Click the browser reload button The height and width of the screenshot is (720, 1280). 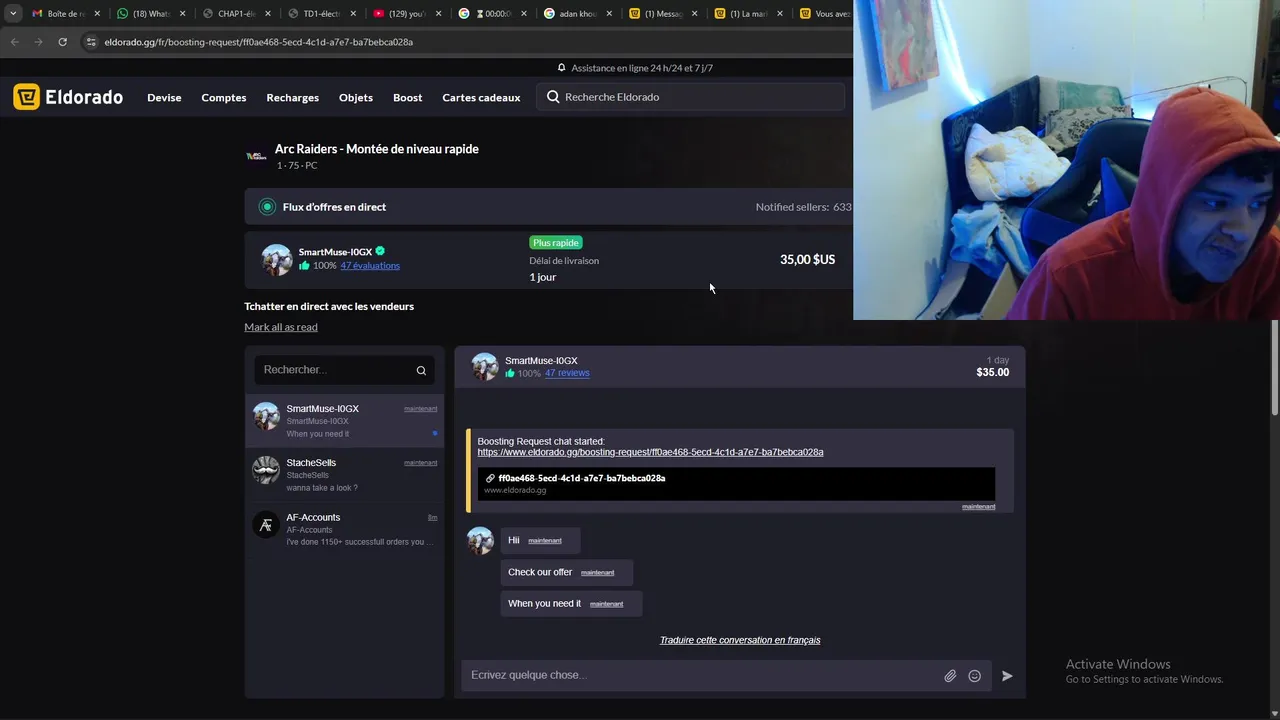point(62,42)
